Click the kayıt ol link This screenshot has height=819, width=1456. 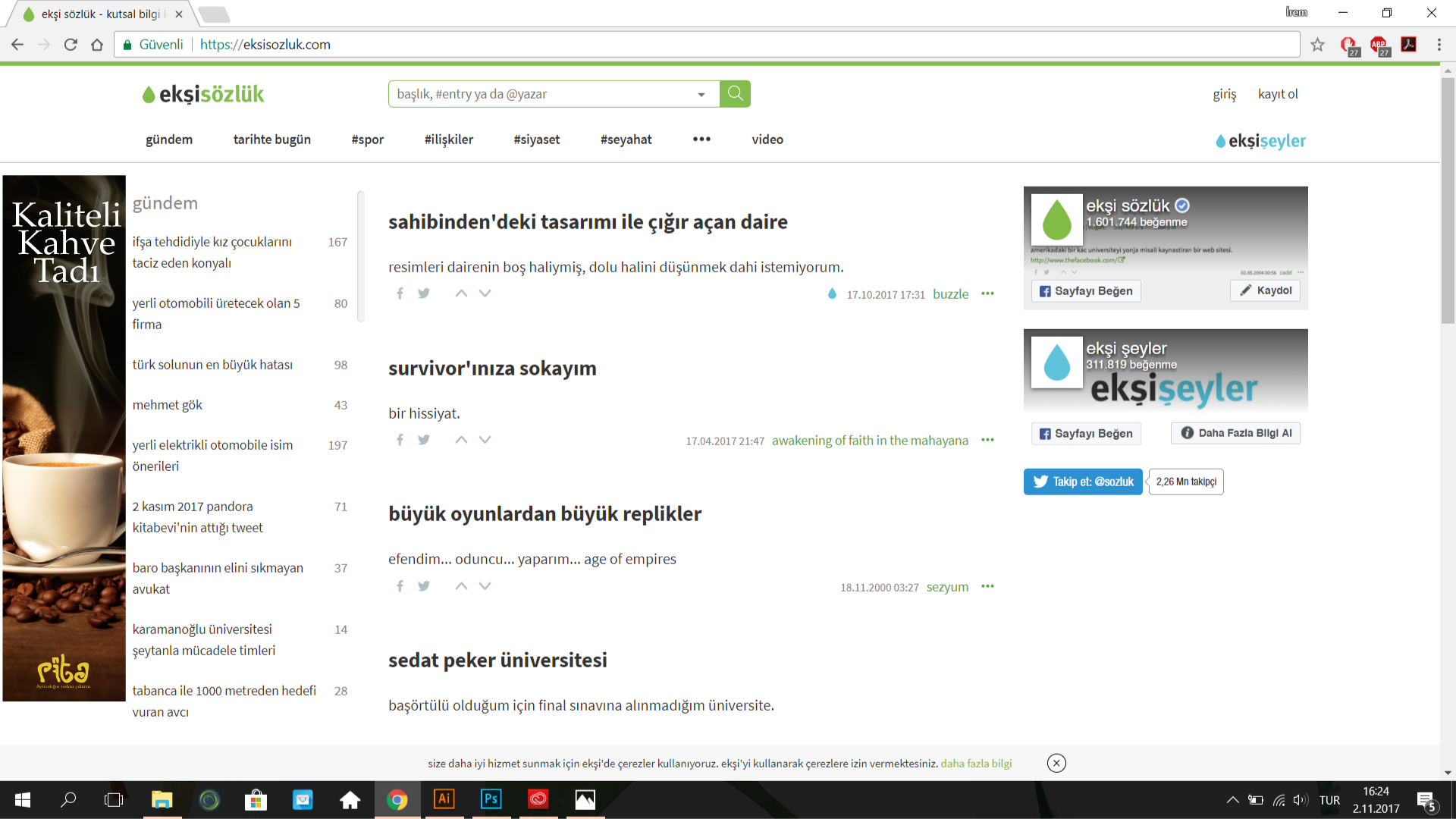point(1278,94)
